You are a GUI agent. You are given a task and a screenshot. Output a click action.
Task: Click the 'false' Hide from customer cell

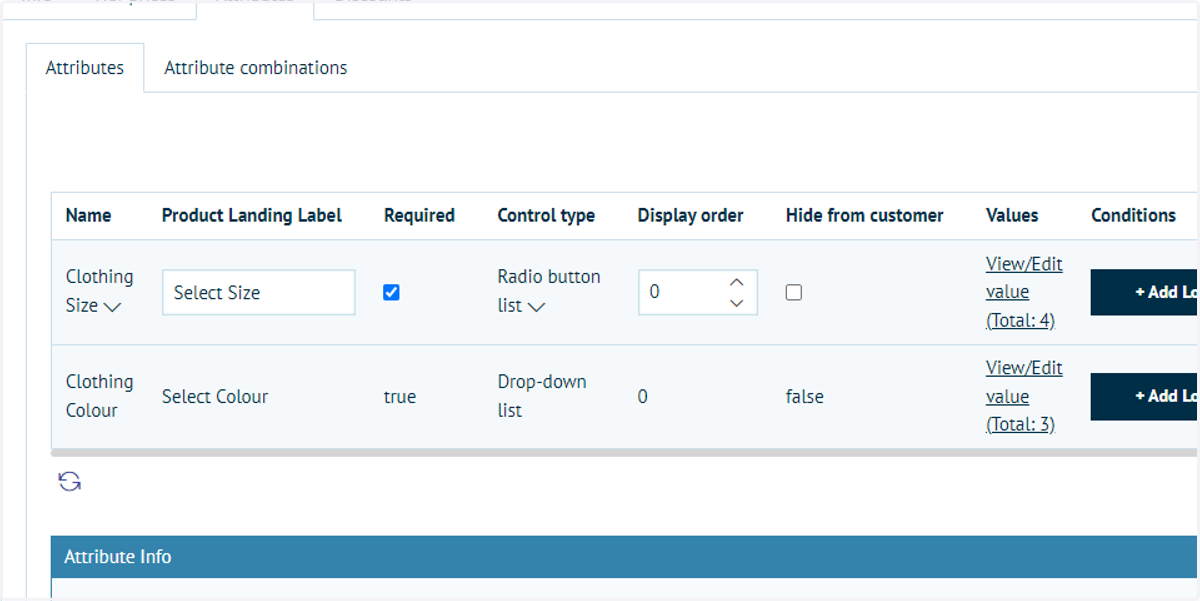tap(805, 396)
